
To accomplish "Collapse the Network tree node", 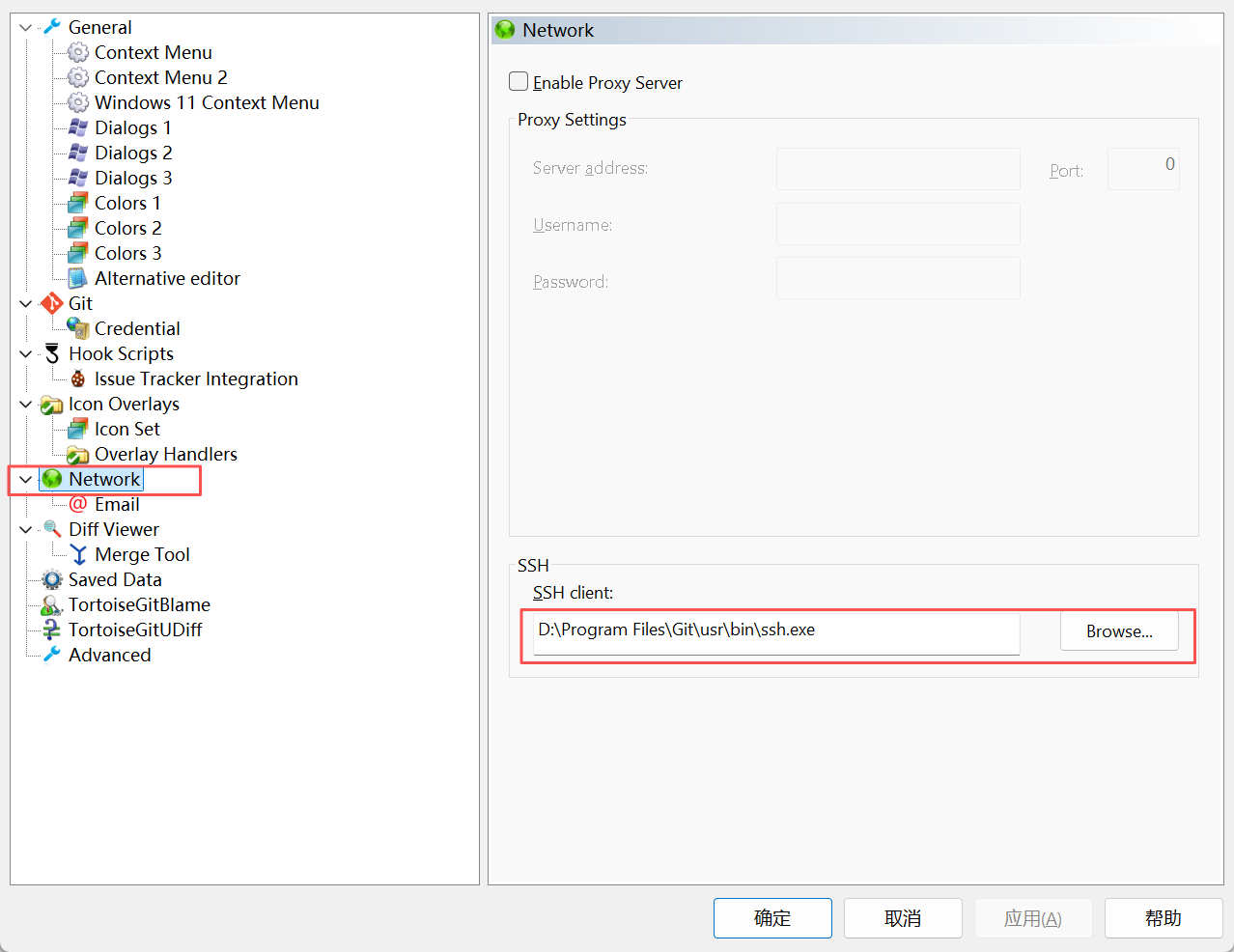I will (x=26, y=480).
